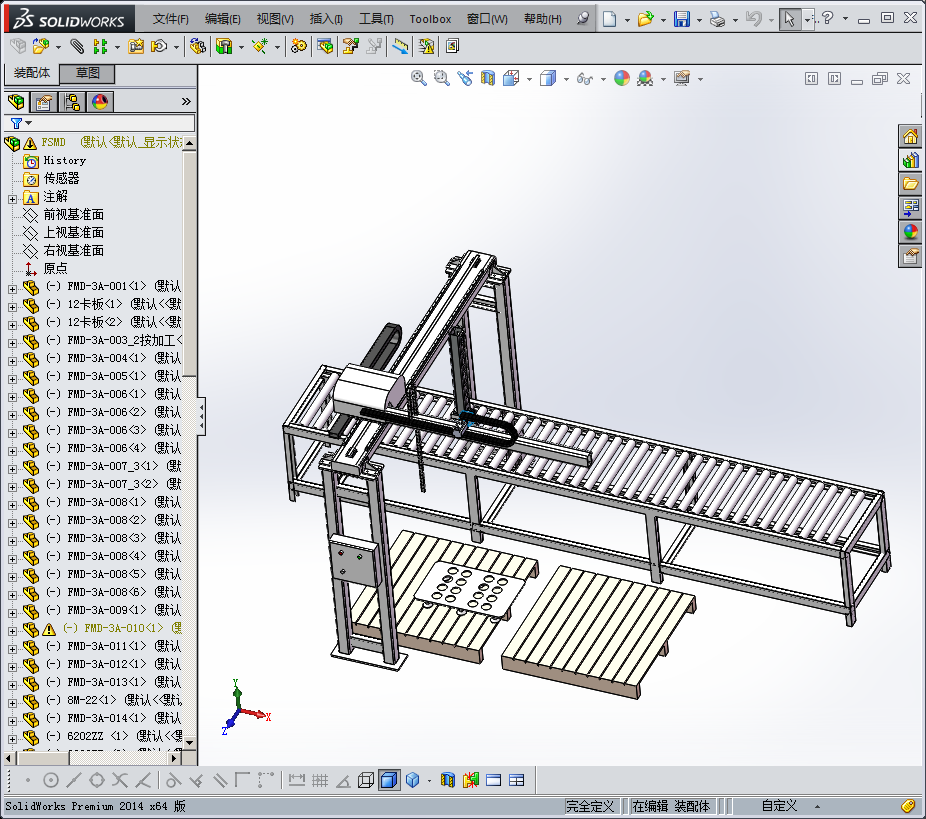Click the Linear Component Pattern icon

coord(100,46)
